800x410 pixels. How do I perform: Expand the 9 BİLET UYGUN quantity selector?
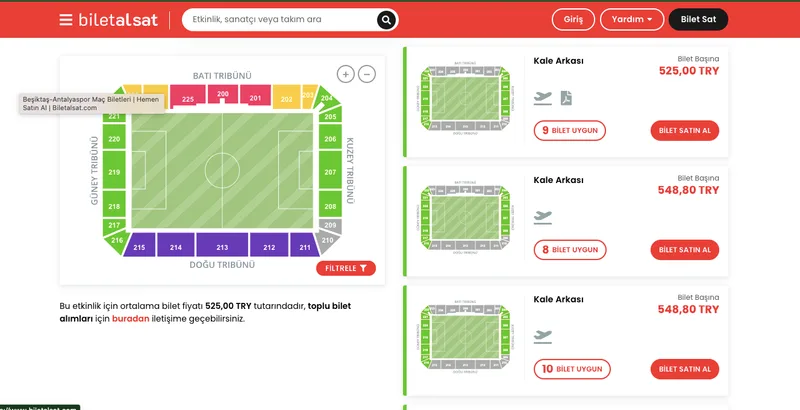pos(570,131)
